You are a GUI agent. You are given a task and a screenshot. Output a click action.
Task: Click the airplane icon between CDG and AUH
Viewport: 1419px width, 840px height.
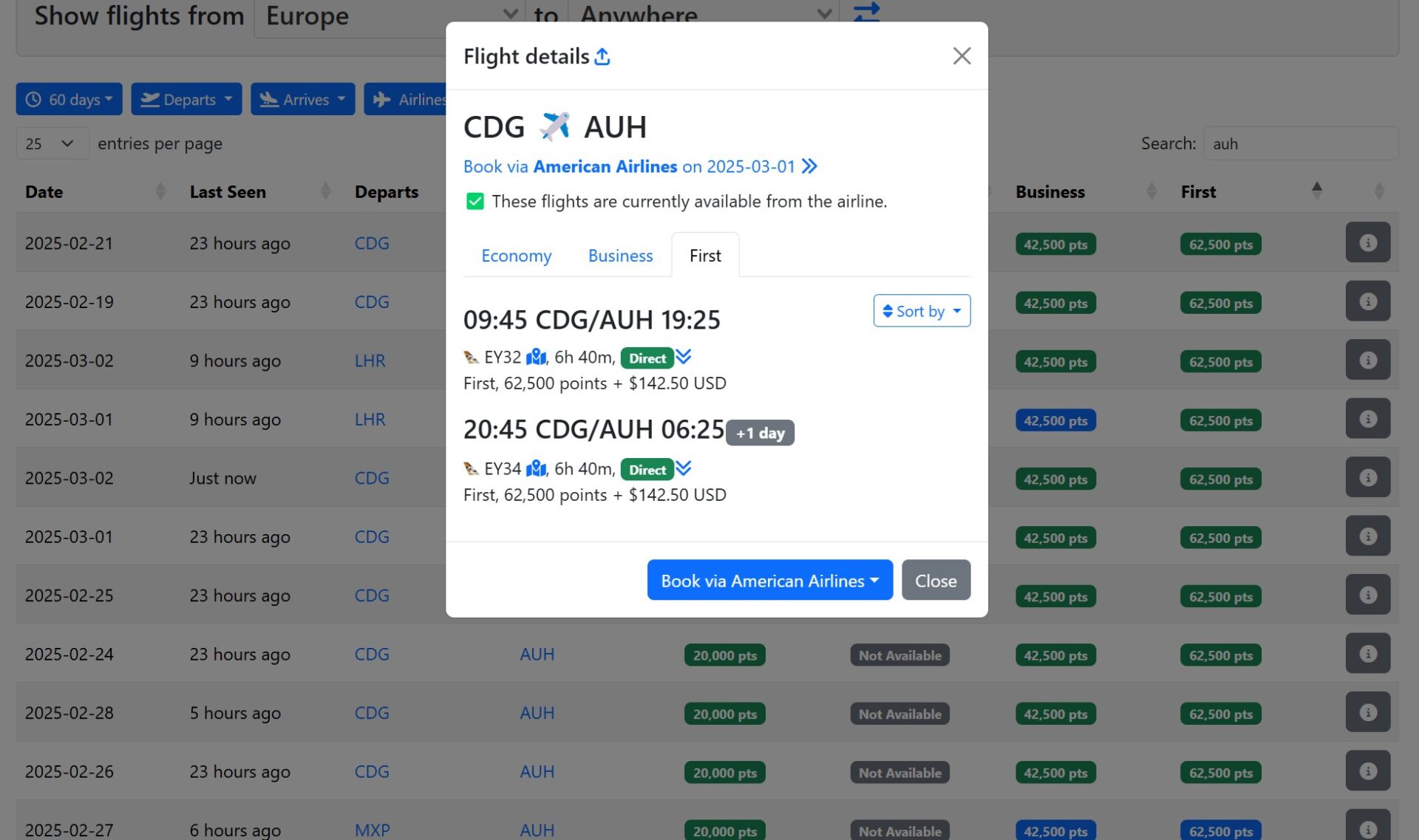tap(554, 126)
